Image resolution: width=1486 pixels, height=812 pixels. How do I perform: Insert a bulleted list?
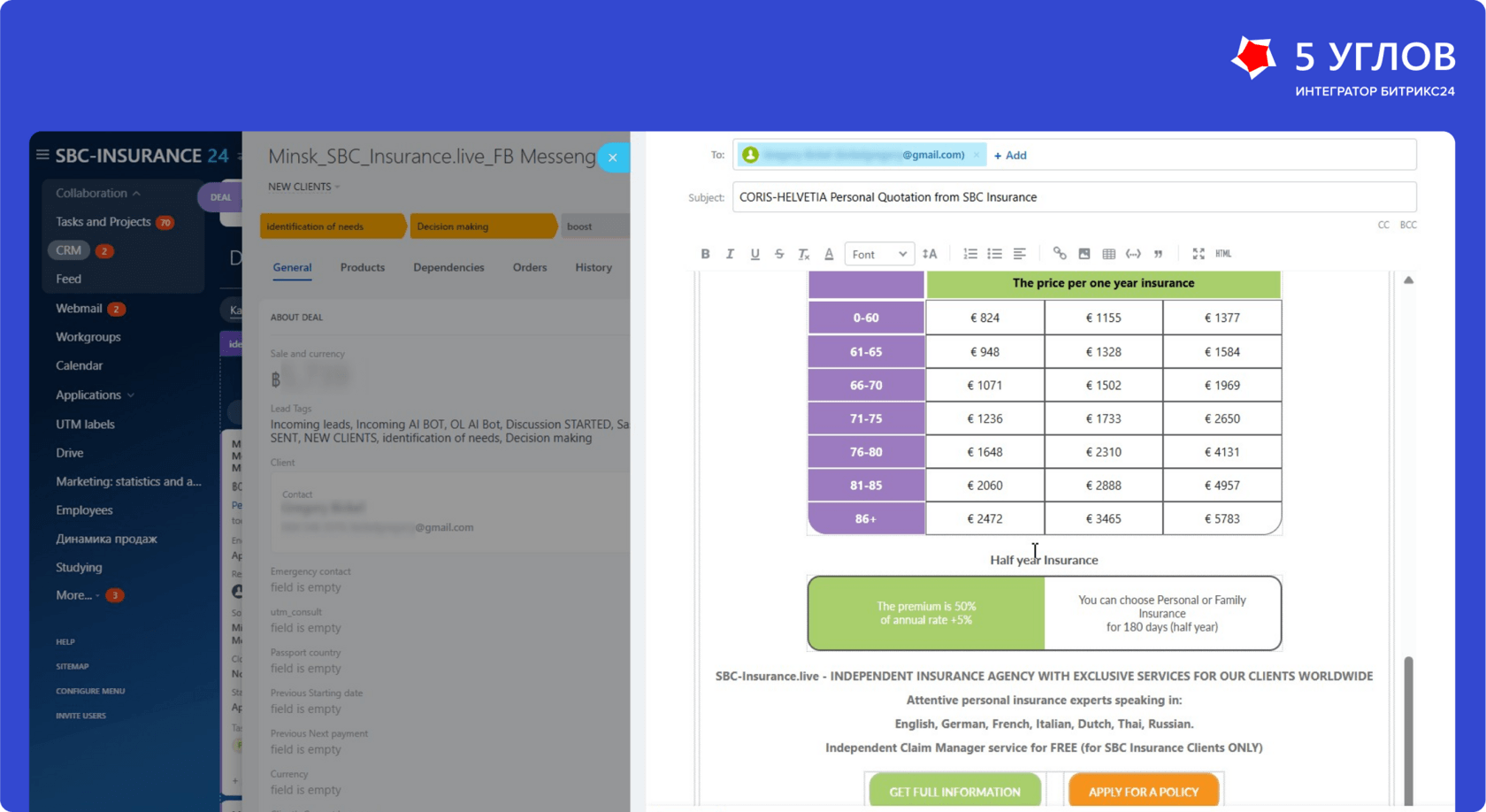coord(995,254)
